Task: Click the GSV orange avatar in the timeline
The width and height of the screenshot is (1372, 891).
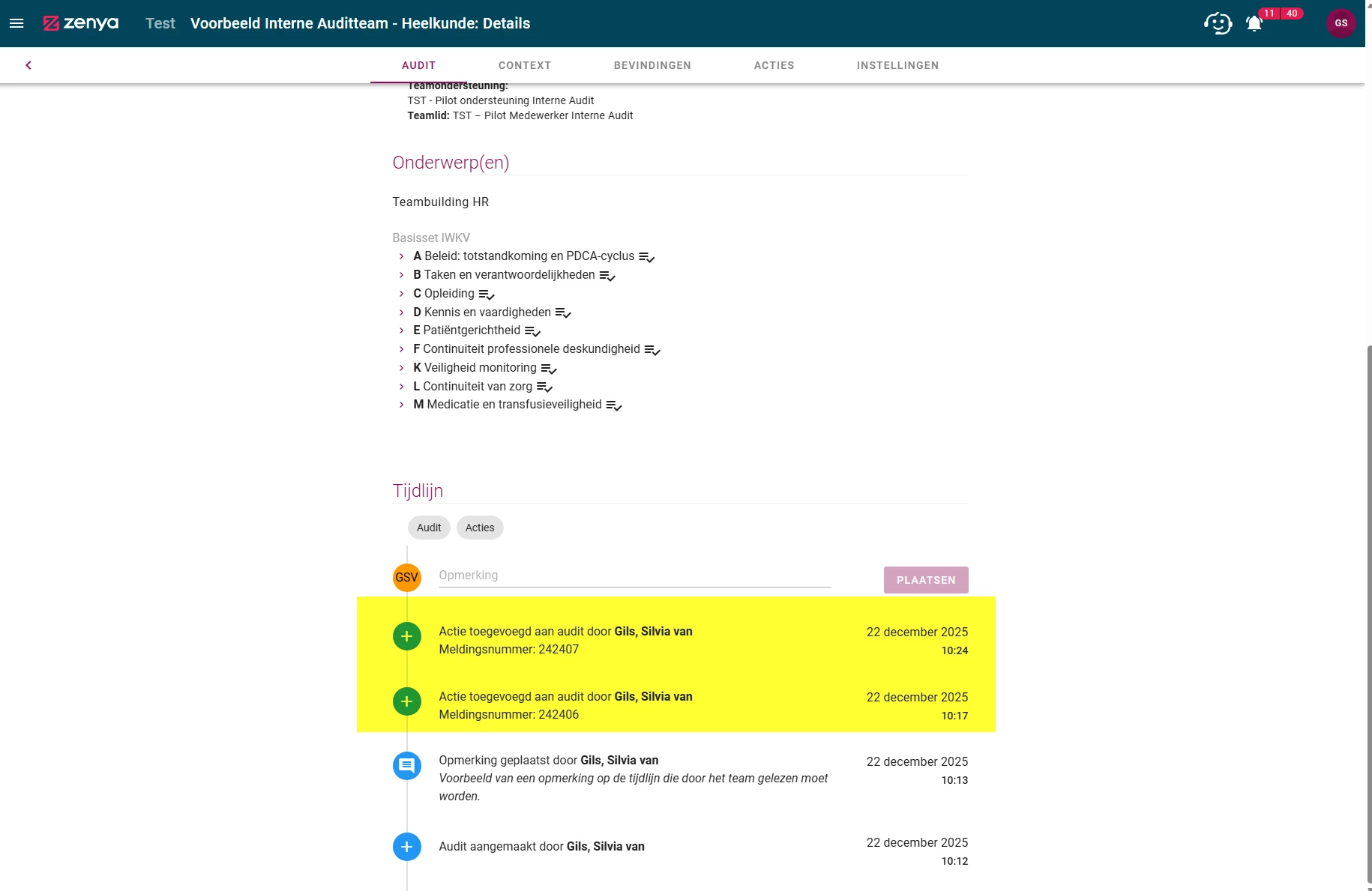Action: coord(407,578)
